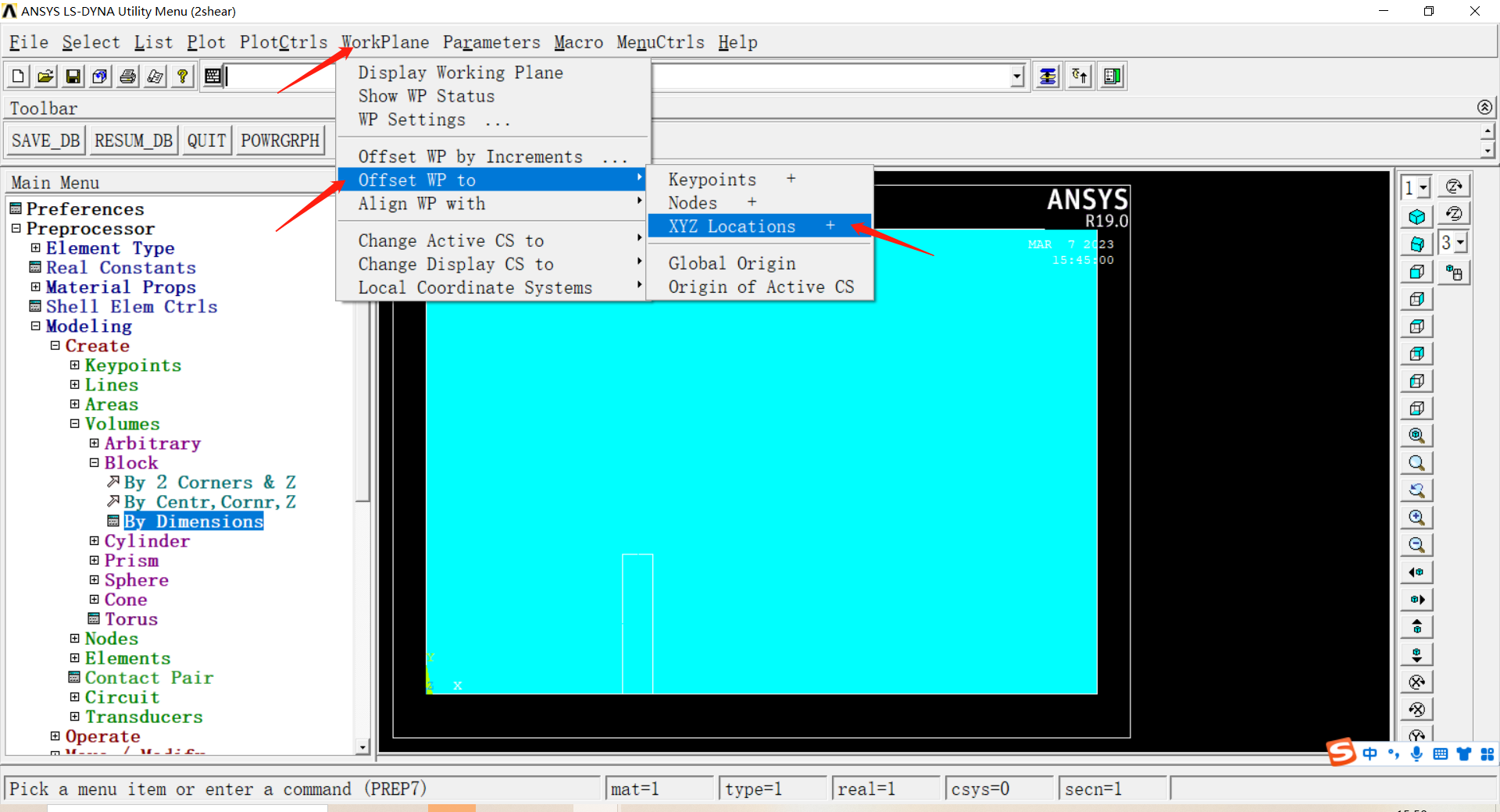Collapse the Toolbar panel arrow icon
Viewport: 1500px width, 812px height.
1484,107
